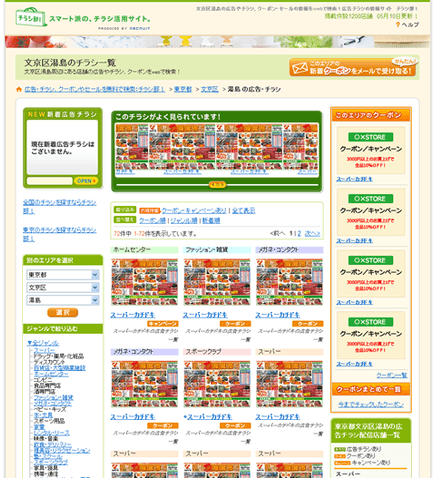
Task: Open the 湯島 area dropdown
Action: pyautogui.click(x=63, y=300)
